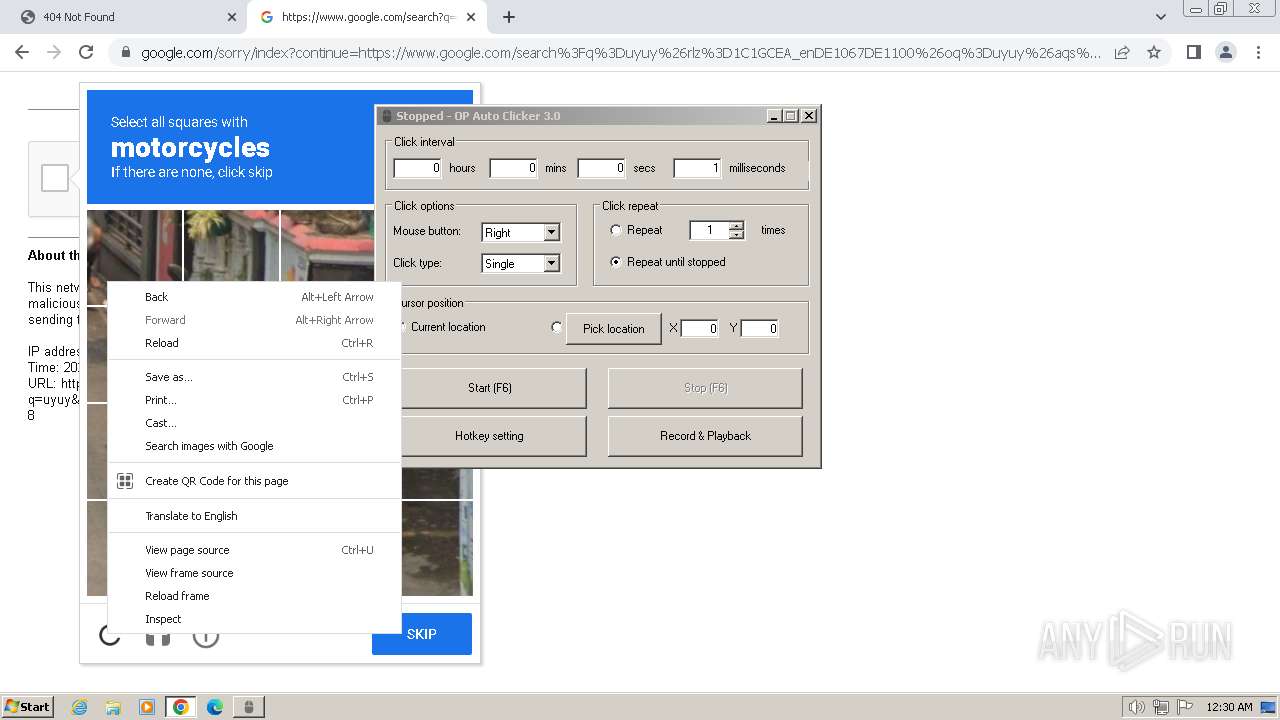Viewport: 1280px width, 720px height.
Task: Open File Explorer from the taskbar
Action: 113,707
